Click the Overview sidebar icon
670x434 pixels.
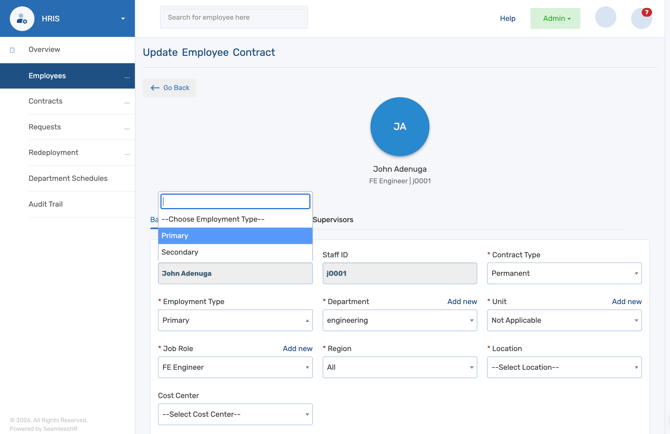pyautogui.click(x=12, y=50)
